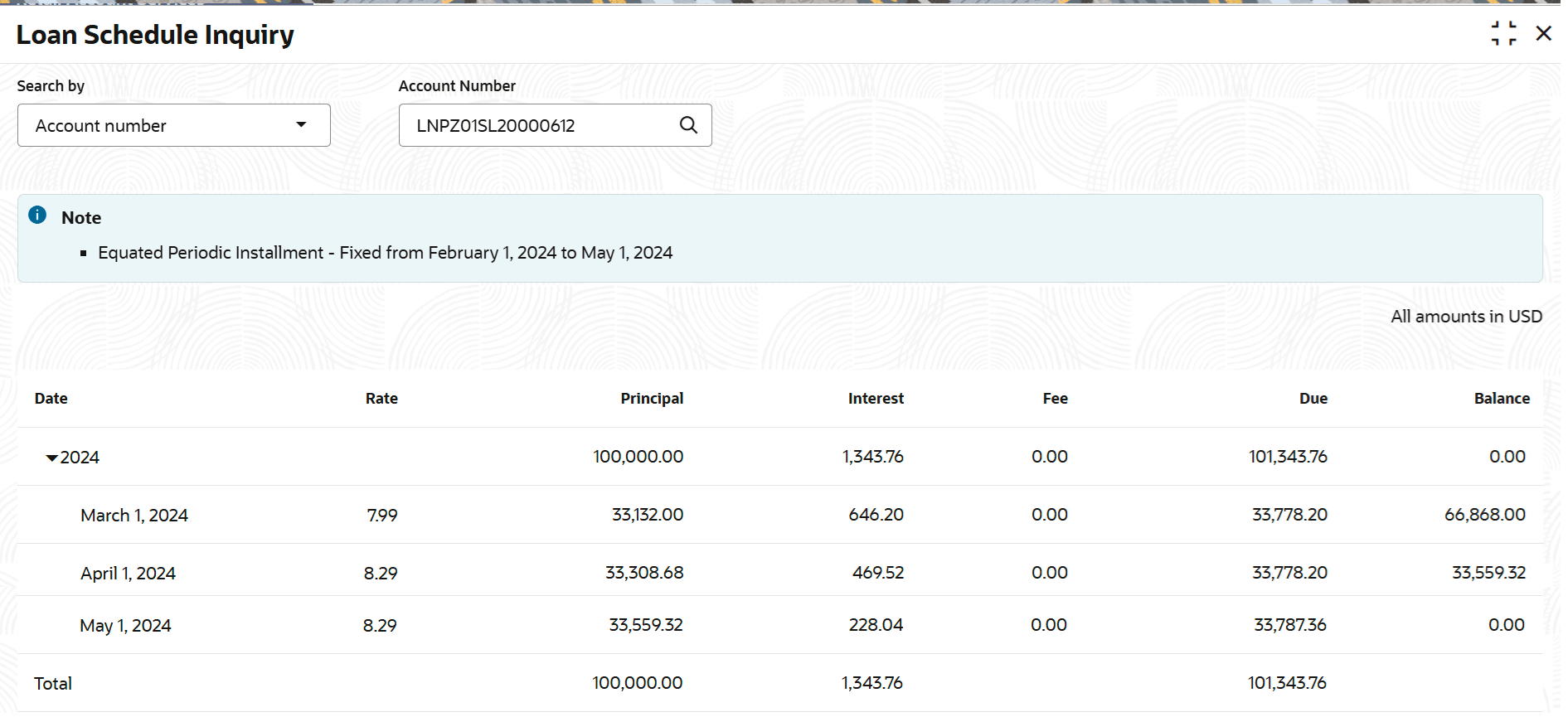Click the Interest column header
1568x717 pixels.
[876, 399]
